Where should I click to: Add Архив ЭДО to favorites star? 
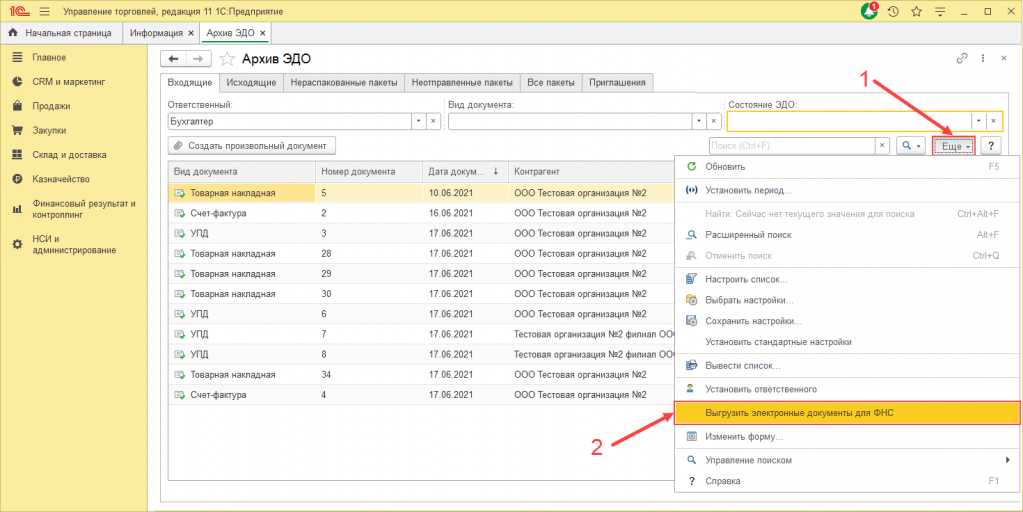coord(228,59)
